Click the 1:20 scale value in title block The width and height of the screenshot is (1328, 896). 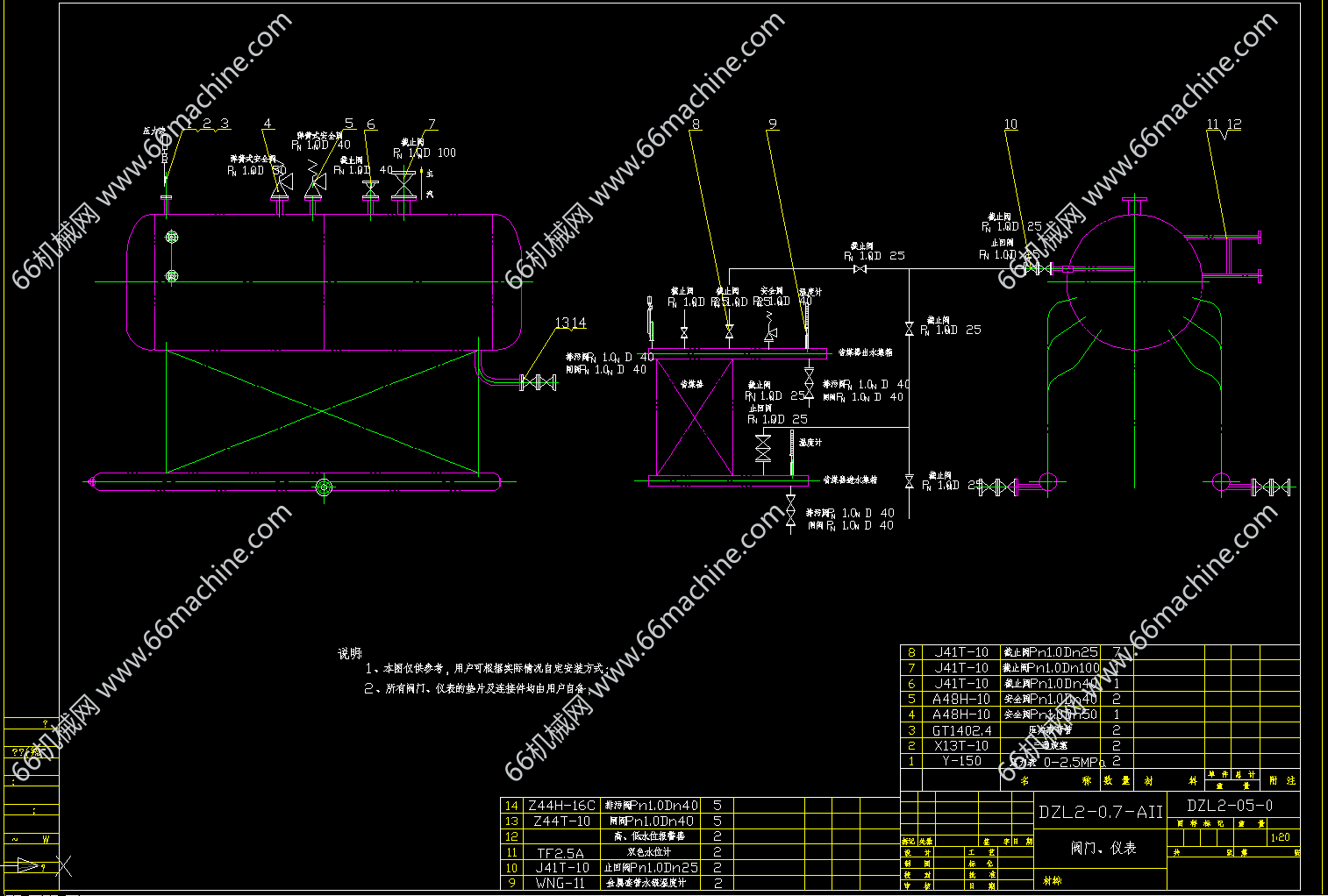tap(1280, 837)
